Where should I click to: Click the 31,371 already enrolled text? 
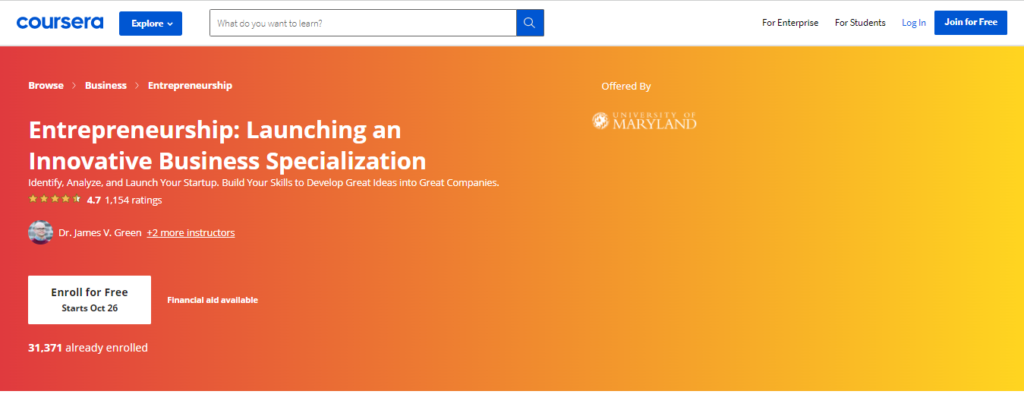[x=88, y=348]
